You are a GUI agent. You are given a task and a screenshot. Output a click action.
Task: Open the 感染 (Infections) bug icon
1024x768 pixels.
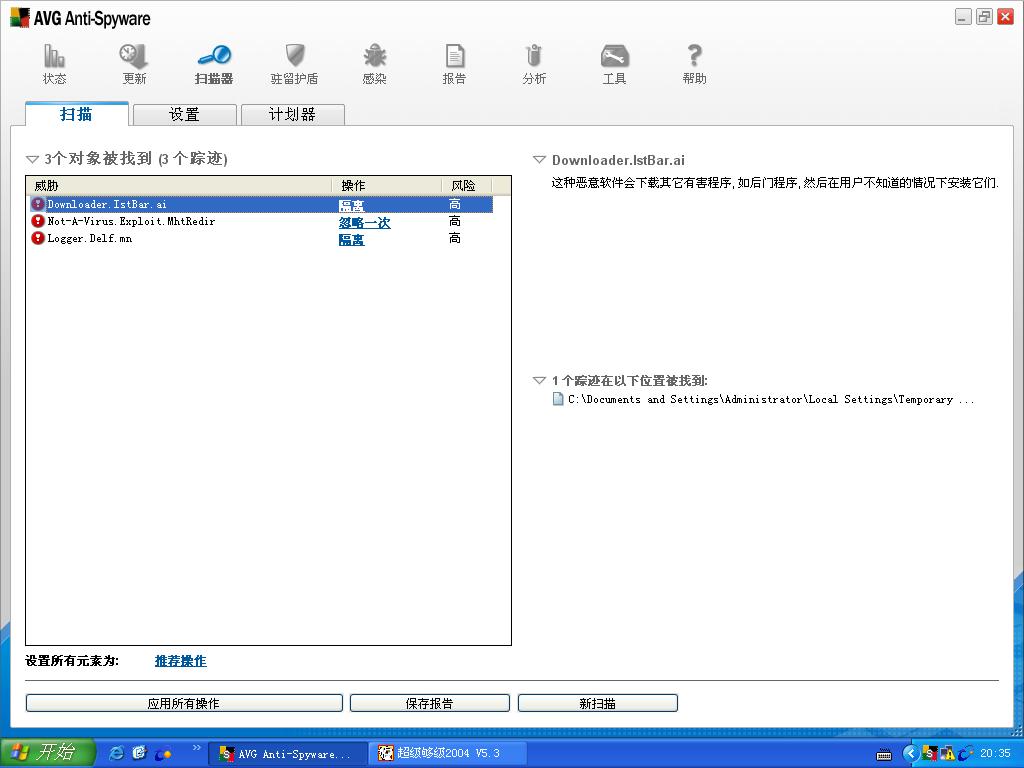point(374,56)
